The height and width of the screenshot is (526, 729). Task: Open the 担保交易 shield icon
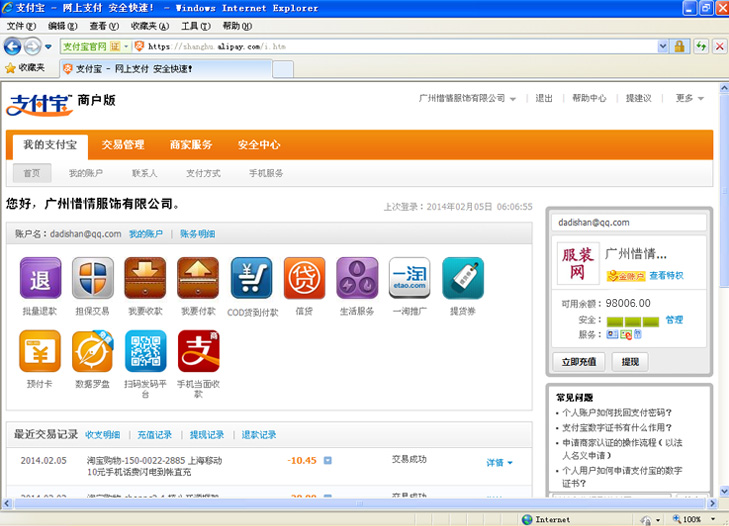click(x=93, y=278)
